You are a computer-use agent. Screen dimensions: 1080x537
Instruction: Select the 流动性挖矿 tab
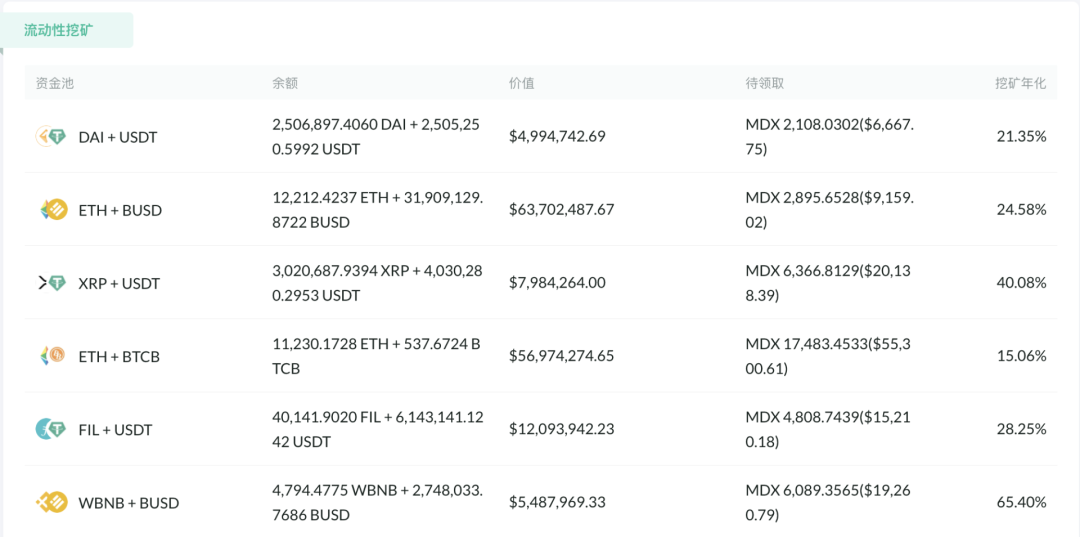tap(59, 30)
